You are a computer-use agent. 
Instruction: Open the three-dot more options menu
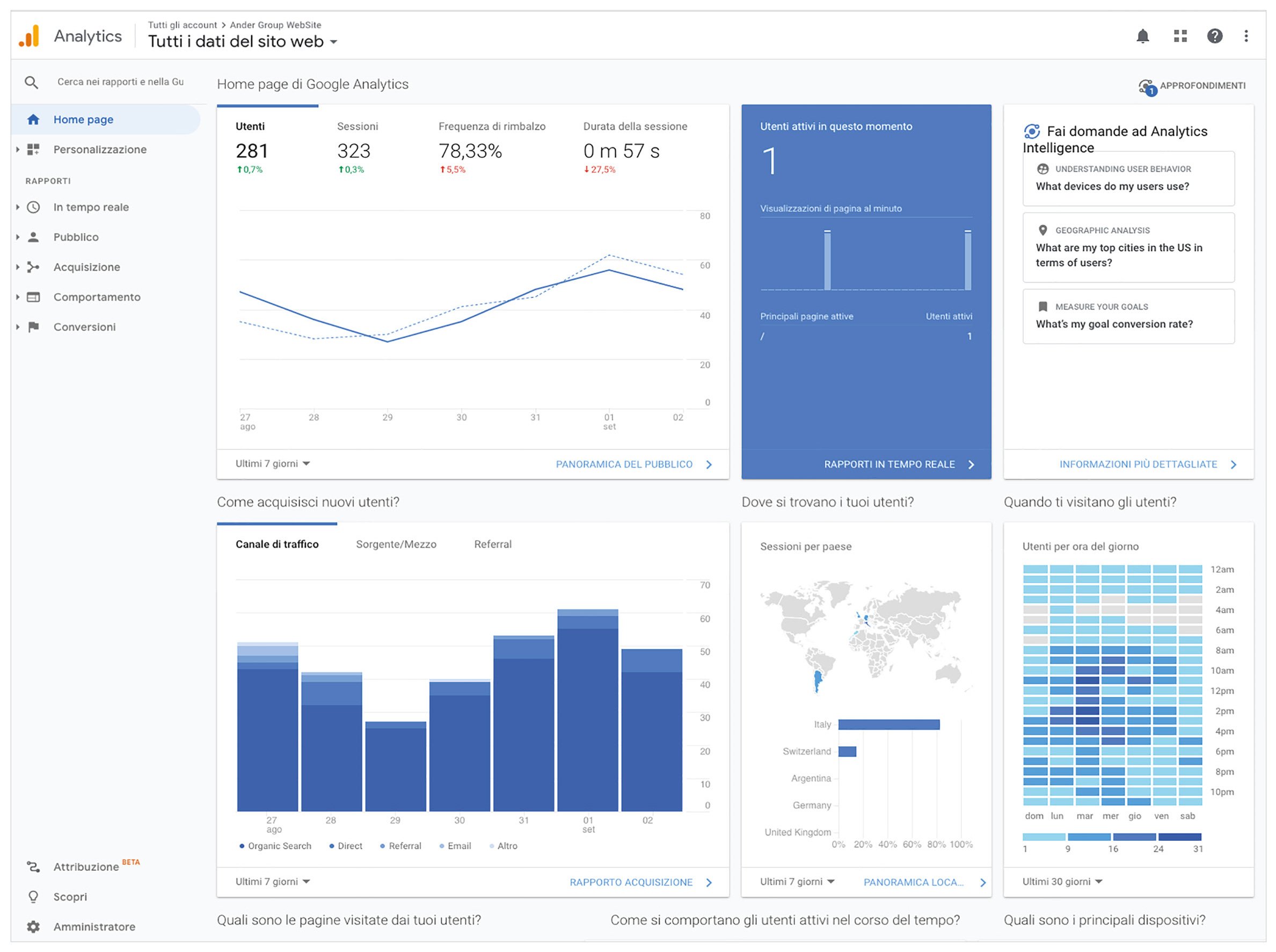pyautogui.click(x=1245, y=37)
